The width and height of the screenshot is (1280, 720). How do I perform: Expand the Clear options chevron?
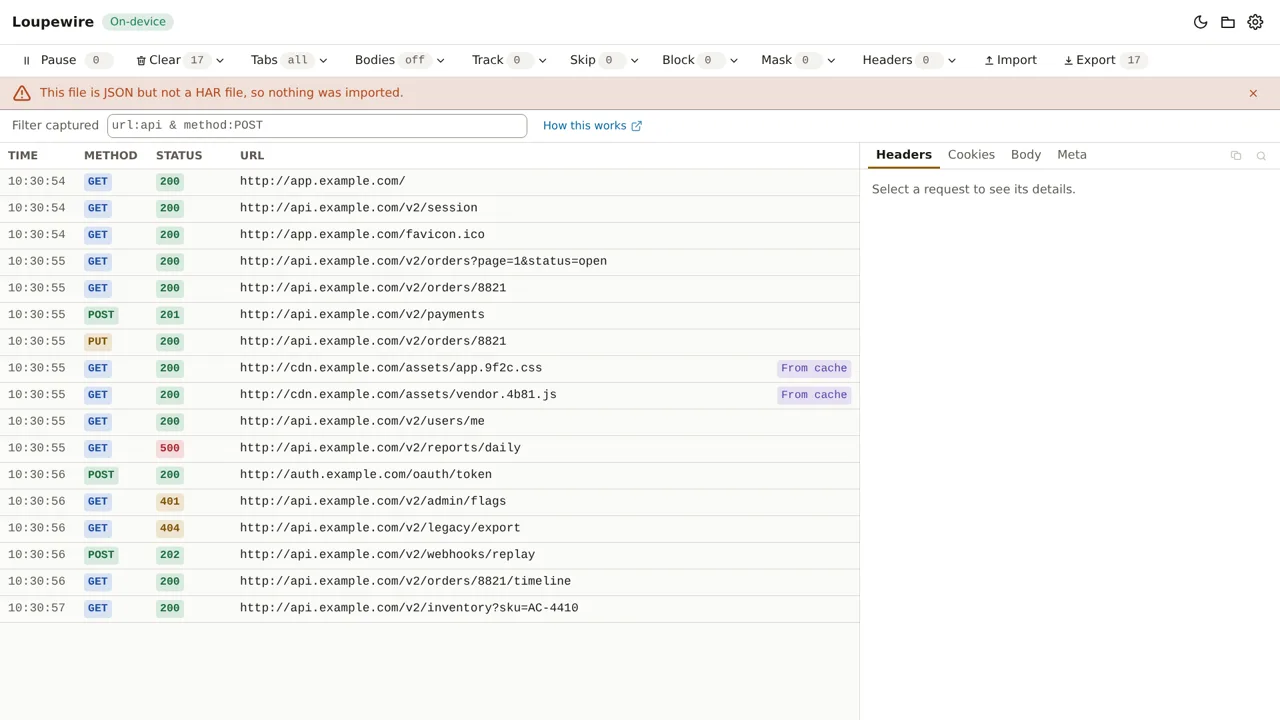[220, 60]
